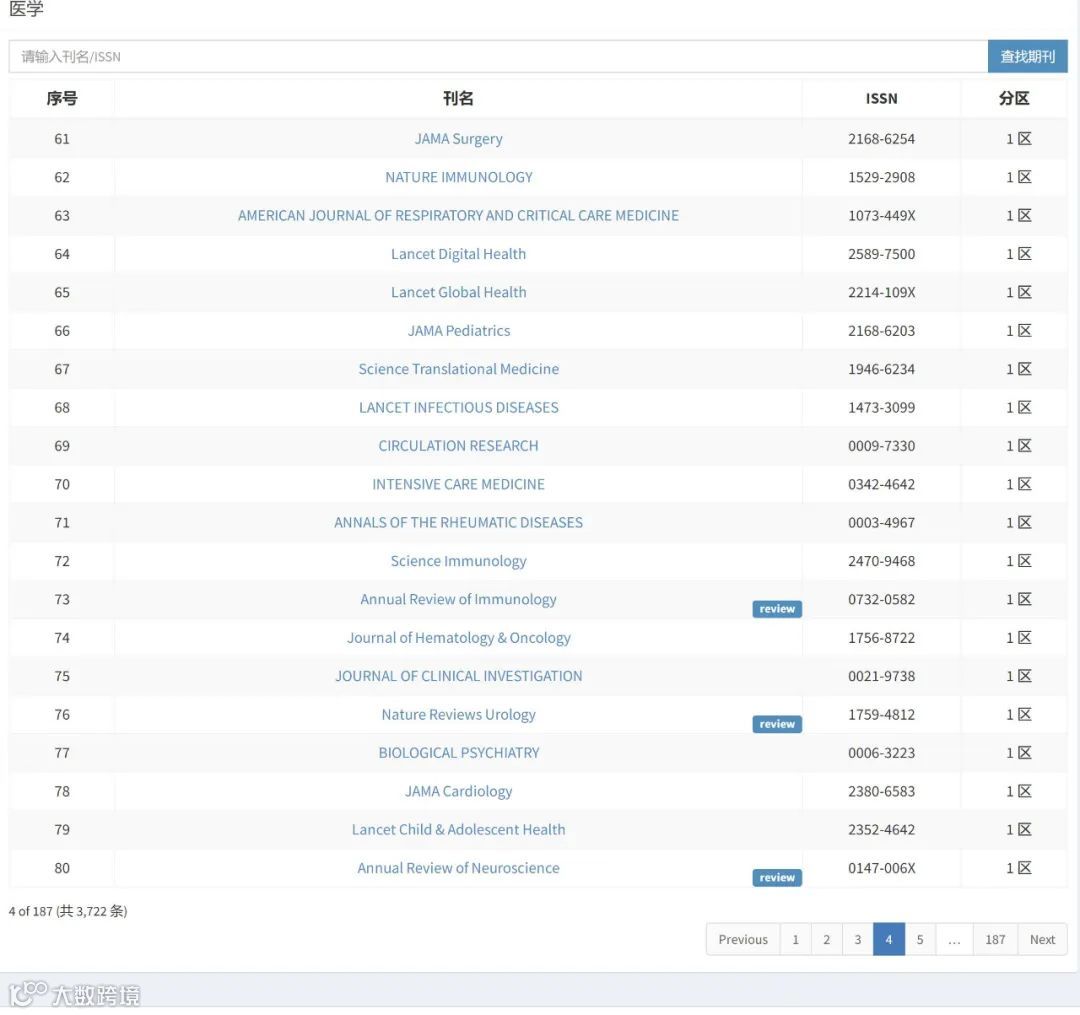
Task: Click 1区 in the BIOLOGICAL PSYCHIATRY row
Action: [x=1019, y=753]
